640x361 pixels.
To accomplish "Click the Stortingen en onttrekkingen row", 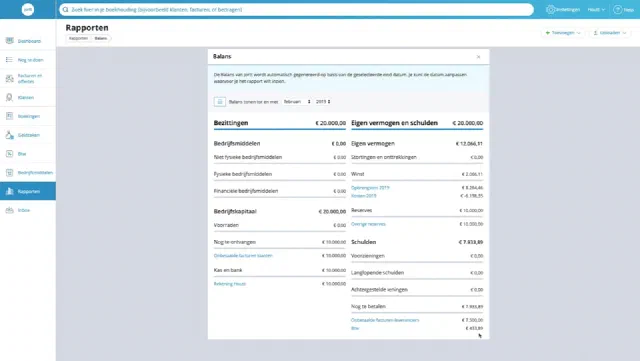I will coord(417,157).
